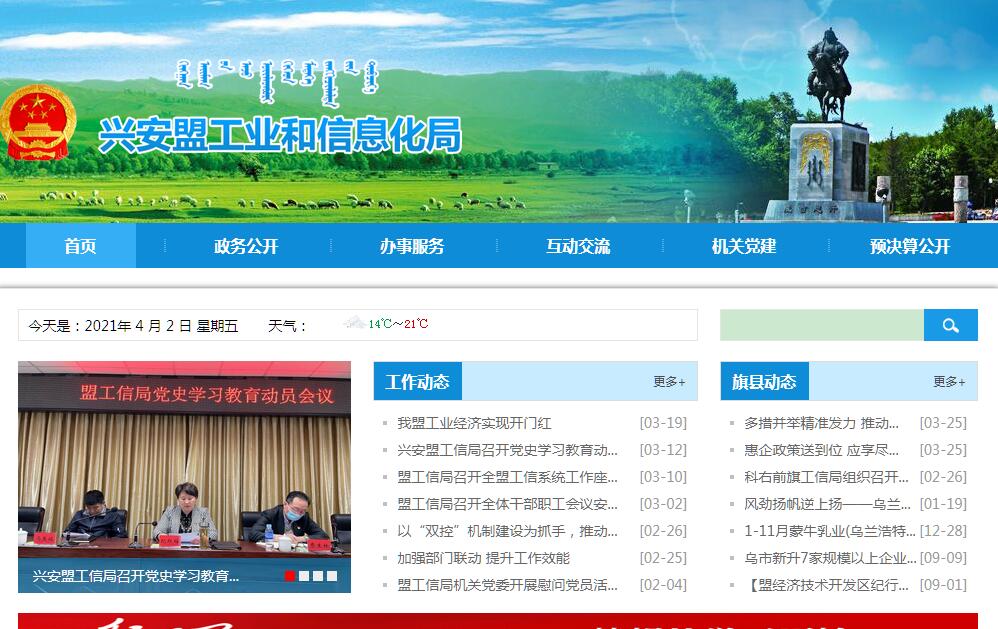Image resolution: width=998 pixels, height=629 pixels.
Task: Click the 旗县动态 section tab
Action: coord(764,381)
